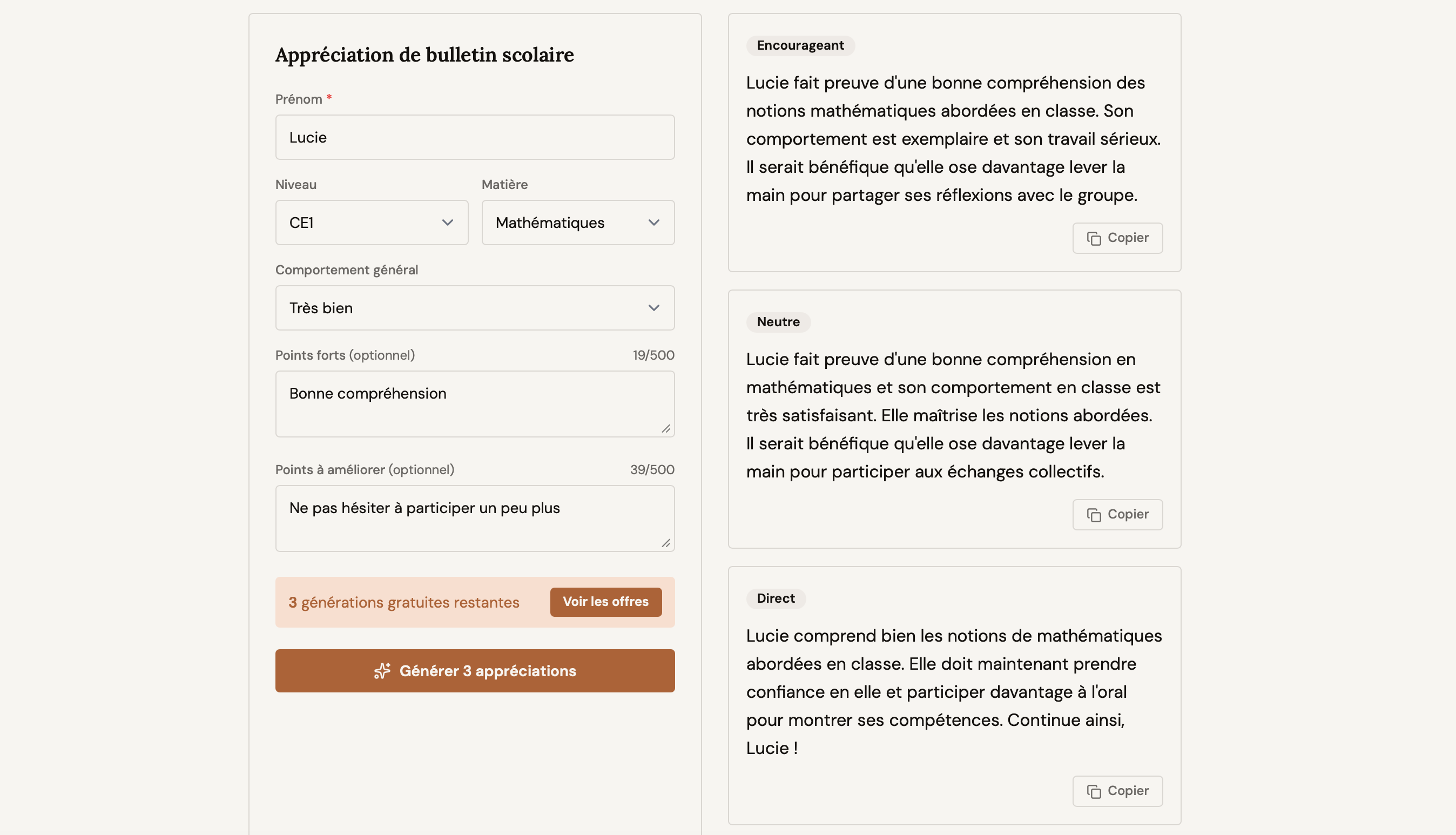Click the Neutre appreciation paragraph text

click(953, 415)
